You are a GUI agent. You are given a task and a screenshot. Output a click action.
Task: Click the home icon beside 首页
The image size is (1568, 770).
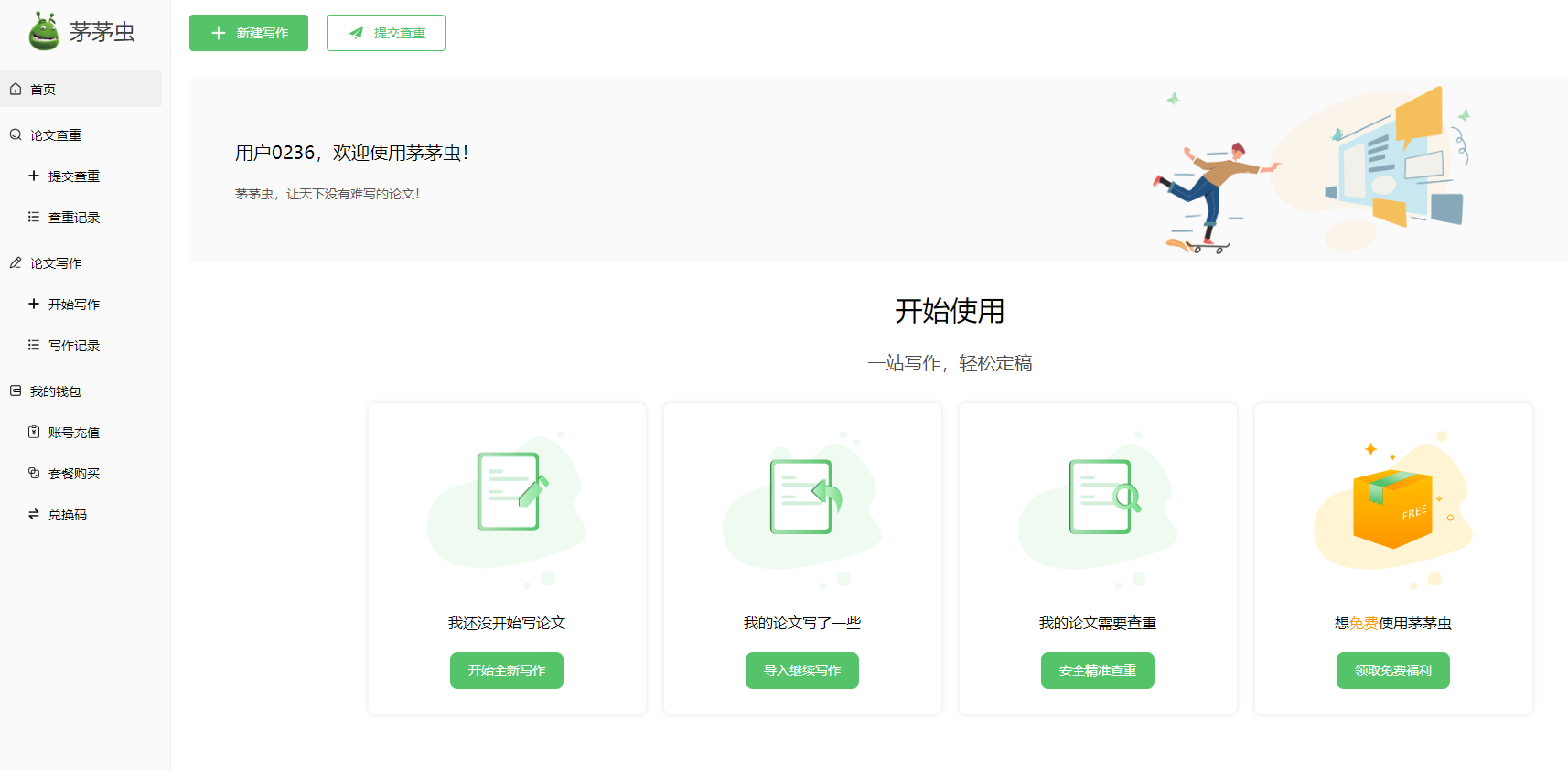(x=16, y=89)
